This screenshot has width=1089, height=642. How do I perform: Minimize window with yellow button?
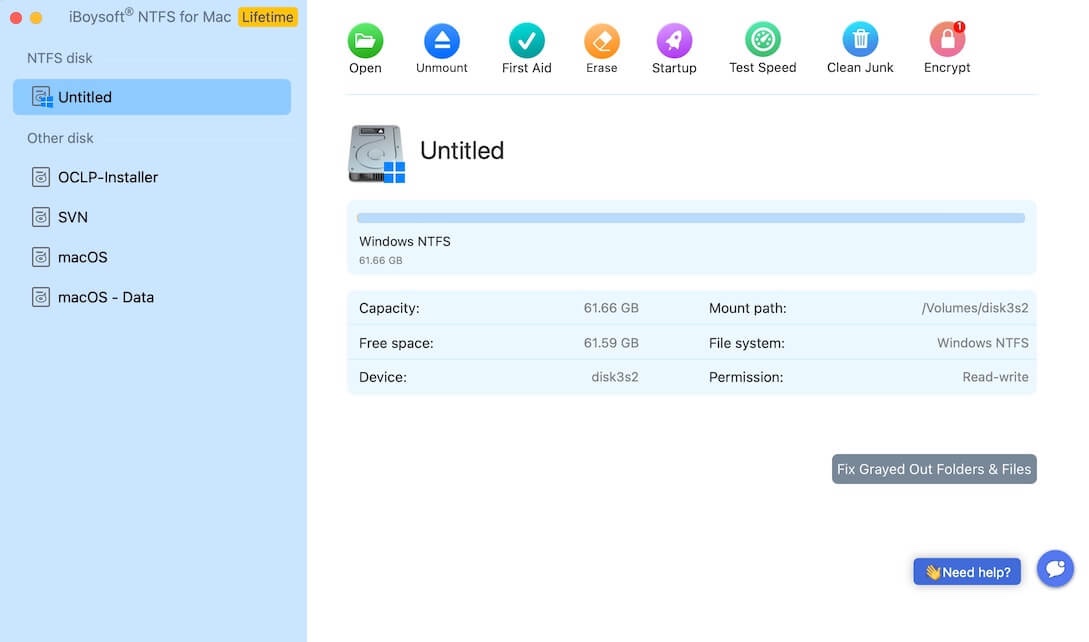click(36, 18)
